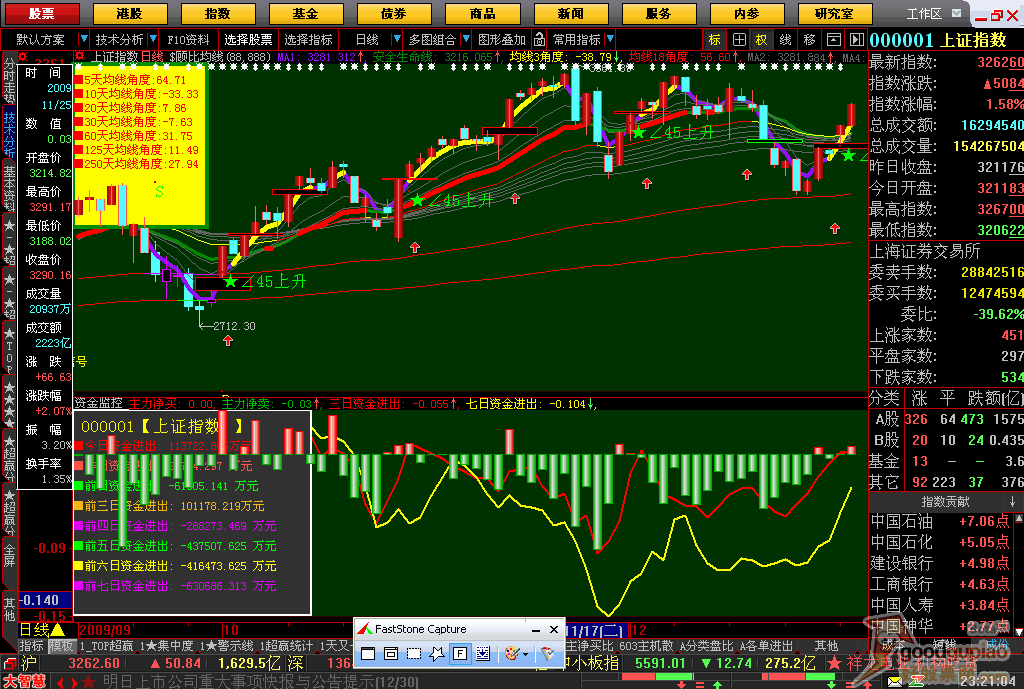Click FastStone scrolling window capture icon
1024x689 pixels.
pyautogui.click(x=483, y=654)
